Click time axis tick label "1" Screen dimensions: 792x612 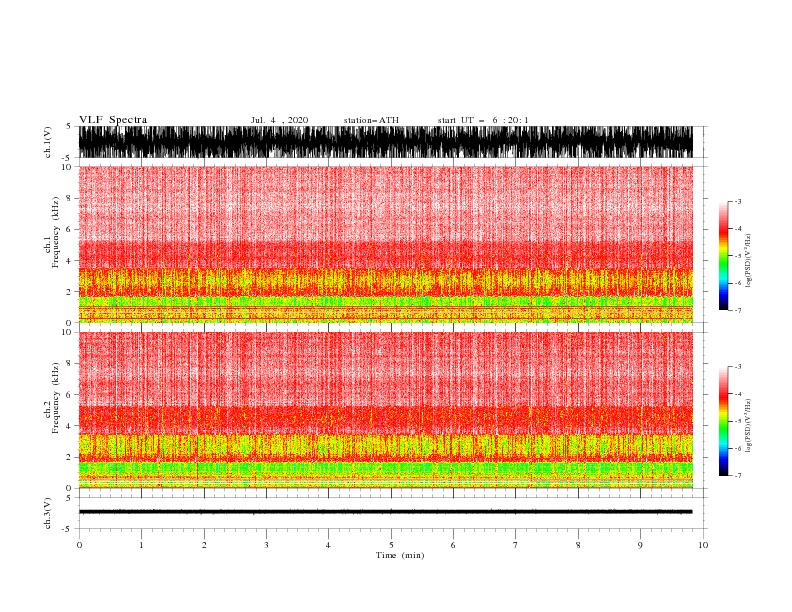click(141, 545)
